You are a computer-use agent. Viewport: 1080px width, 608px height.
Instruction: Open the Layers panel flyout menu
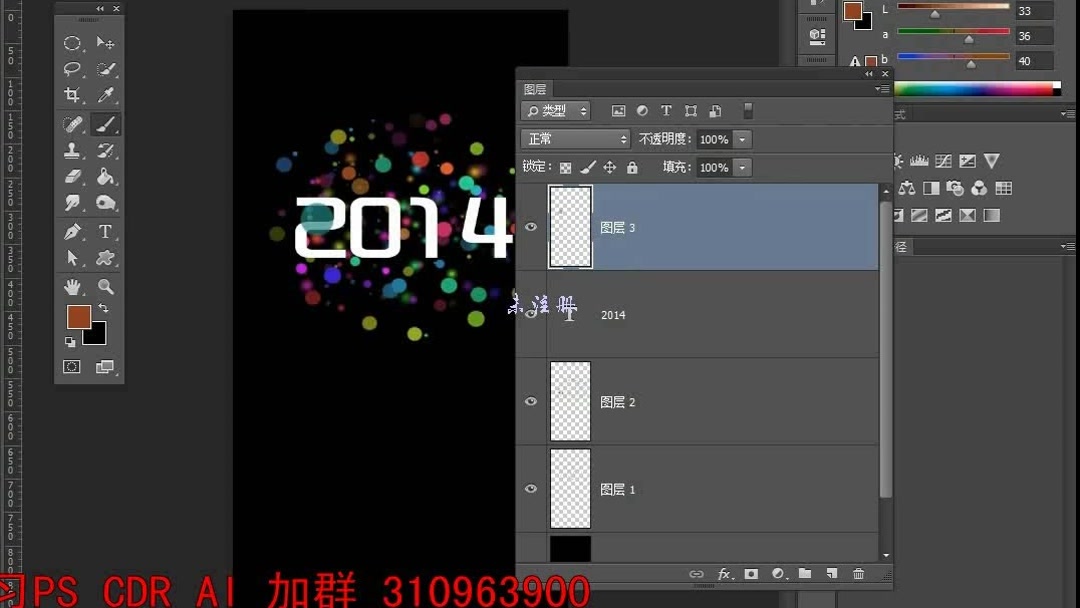click(x=884, y=88)
